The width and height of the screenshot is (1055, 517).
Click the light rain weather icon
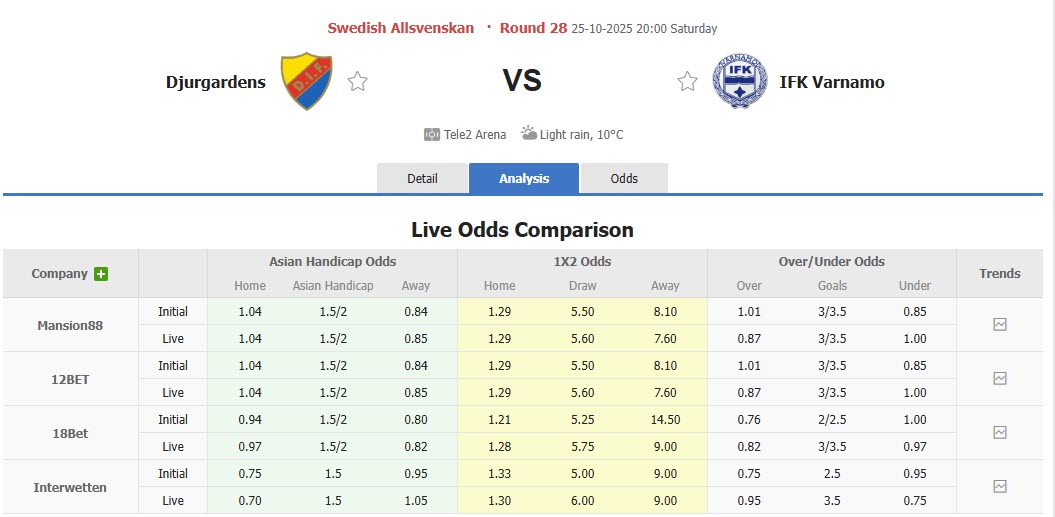(528, 134)
